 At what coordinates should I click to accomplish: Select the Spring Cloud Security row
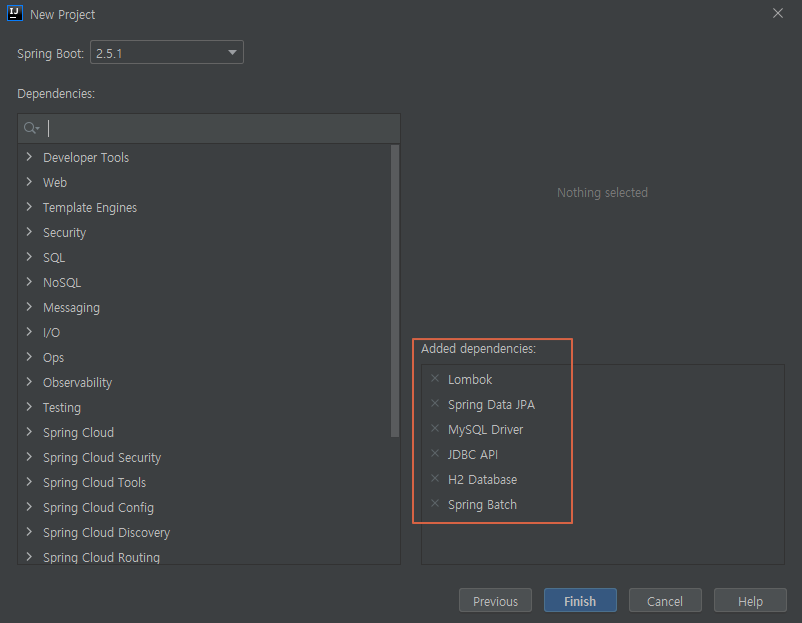click(204, 458)
